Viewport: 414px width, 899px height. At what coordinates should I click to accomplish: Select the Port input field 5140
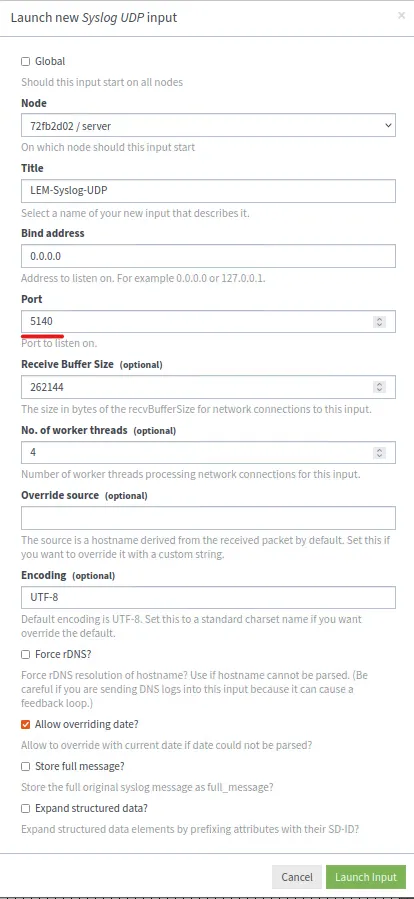208,322
